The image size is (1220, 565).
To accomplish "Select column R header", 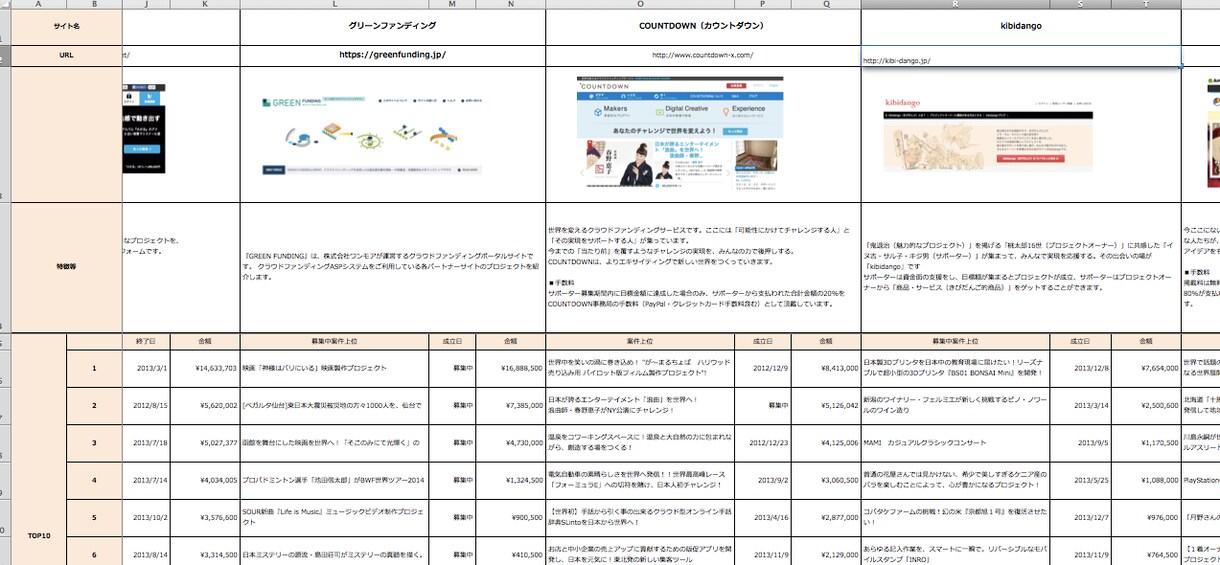I will click(955, 4).
